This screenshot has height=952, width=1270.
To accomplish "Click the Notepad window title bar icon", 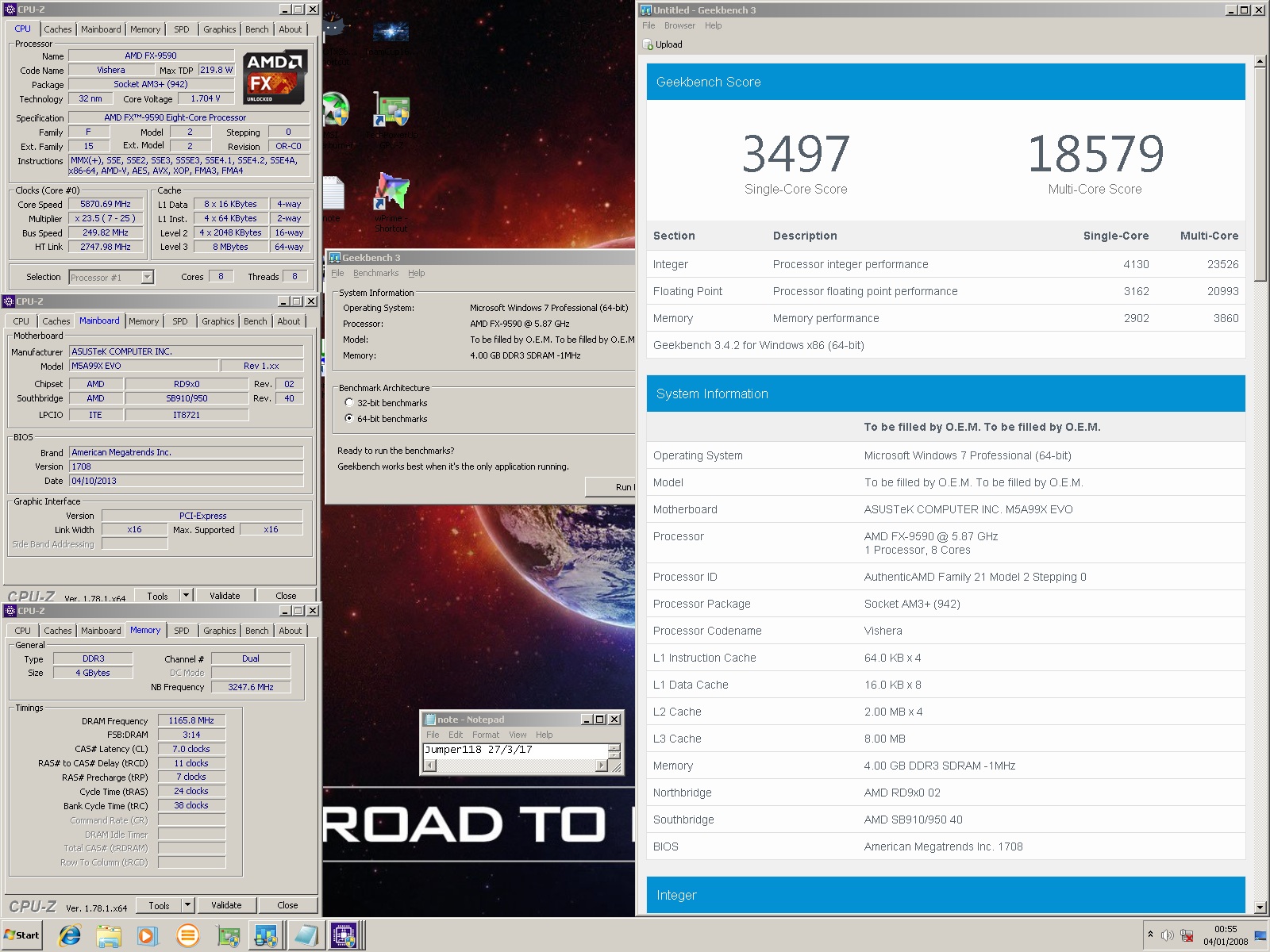I will (x=430, y=720).
